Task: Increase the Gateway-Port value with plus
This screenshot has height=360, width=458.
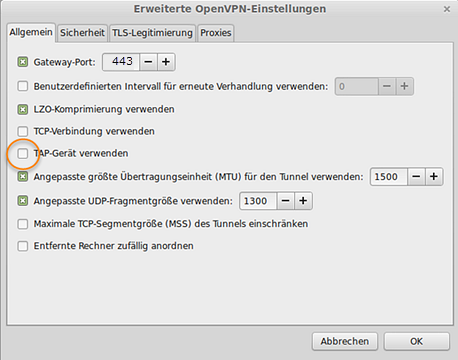Action: [x=166, y=62]
